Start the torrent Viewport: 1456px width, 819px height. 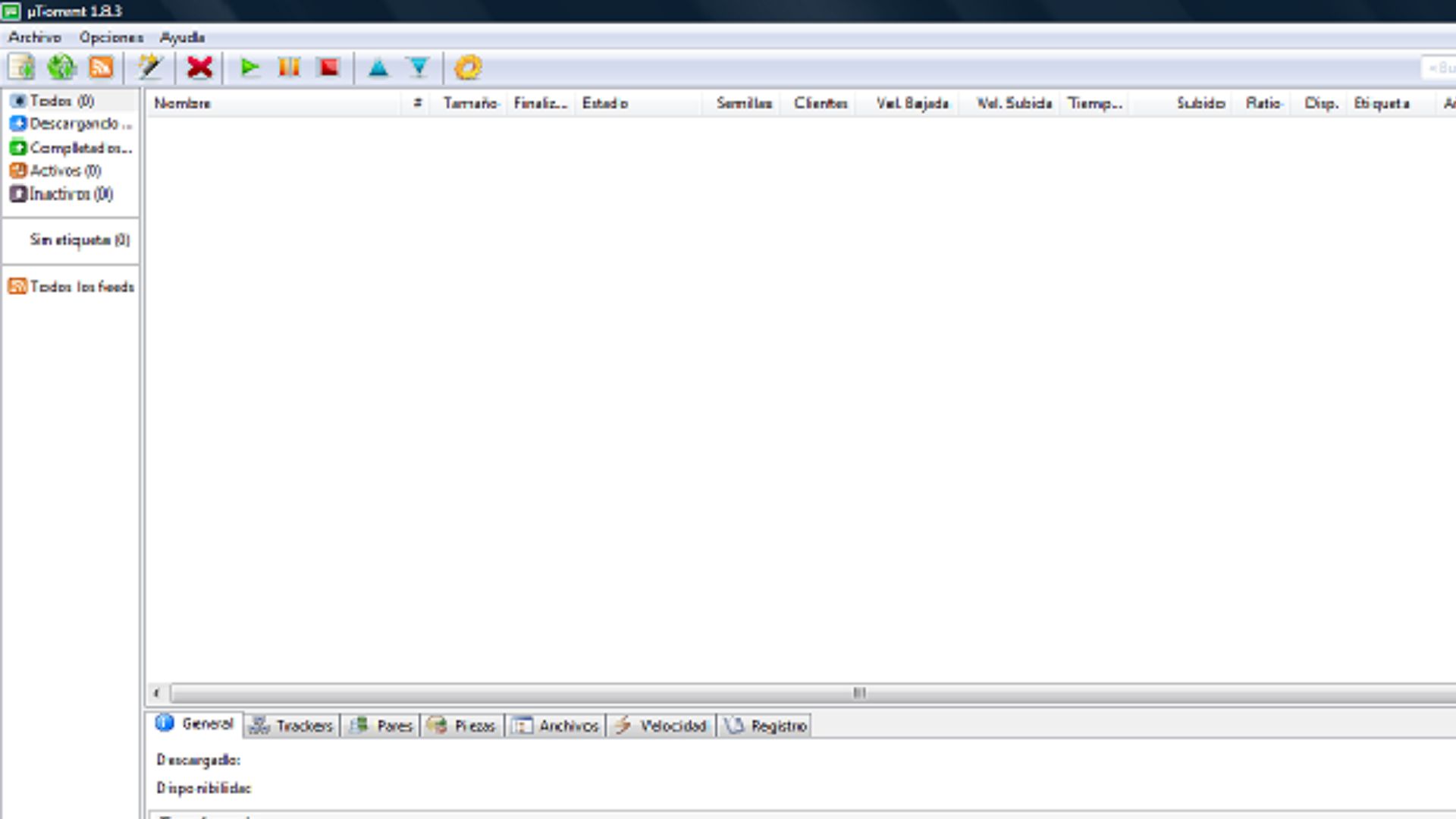[x=249, y=67]
